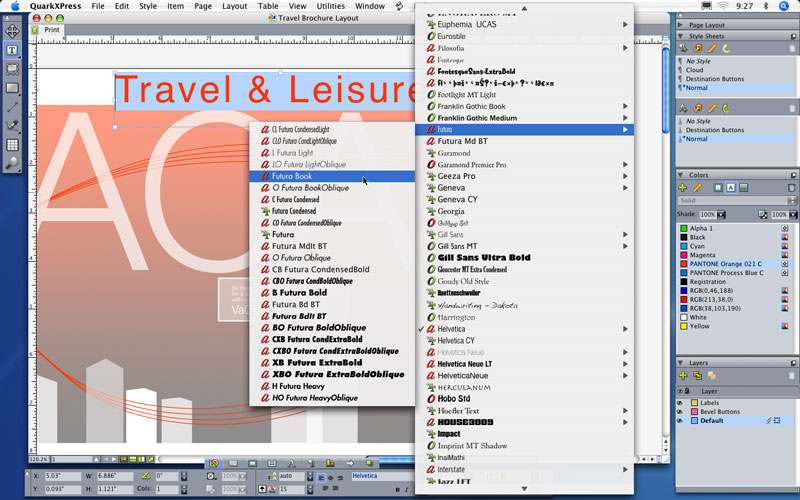Expand the Page Layout panel
The width and height of the screenshot is (800, 500).
(680, 24)
